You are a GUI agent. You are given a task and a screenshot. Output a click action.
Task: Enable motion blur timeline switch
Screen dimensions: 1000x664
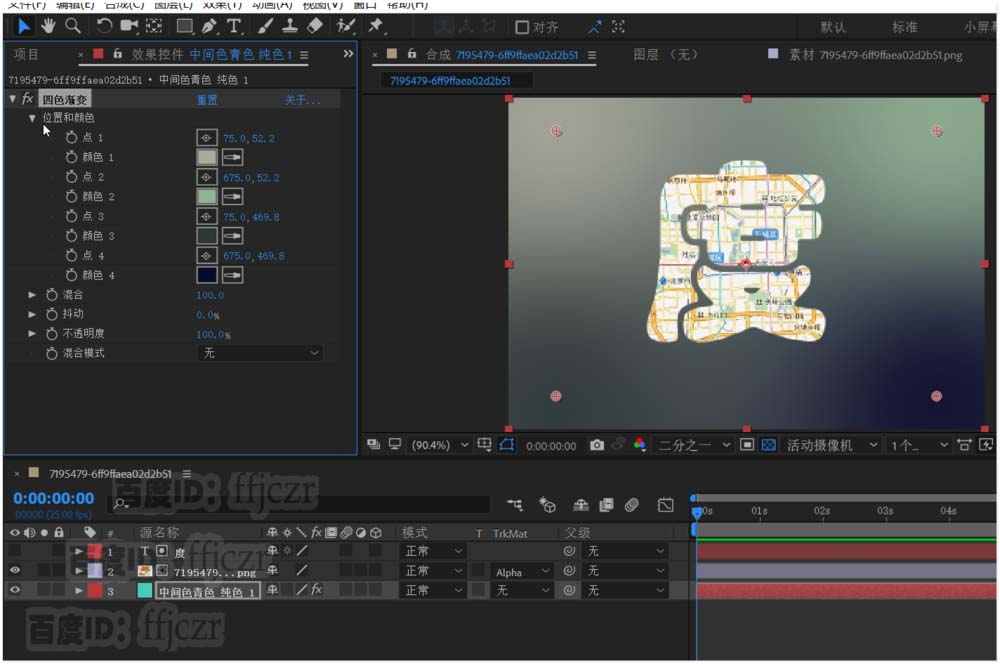[x=631, y=505]
